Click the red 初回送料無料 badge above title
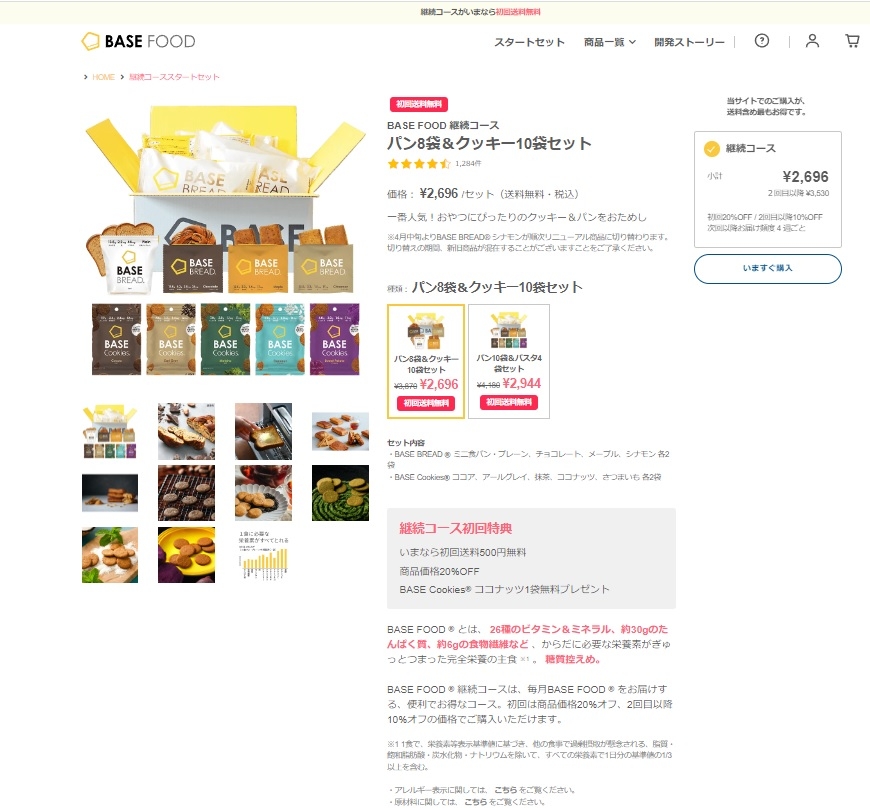 click(419, 104)
